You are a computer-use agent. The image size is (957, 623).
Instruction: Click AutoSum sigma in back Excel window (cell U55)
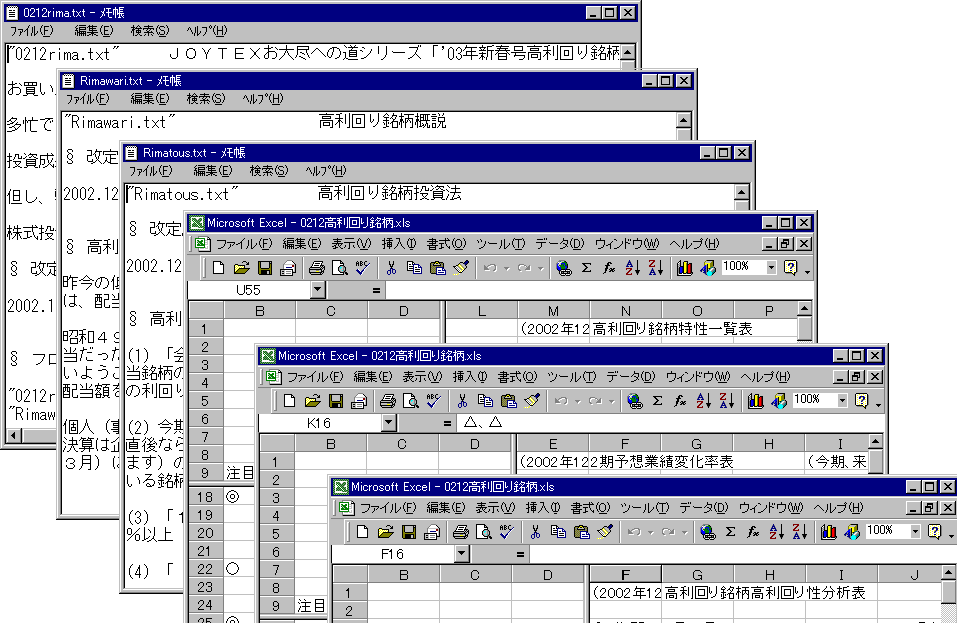tap(587, 268)
